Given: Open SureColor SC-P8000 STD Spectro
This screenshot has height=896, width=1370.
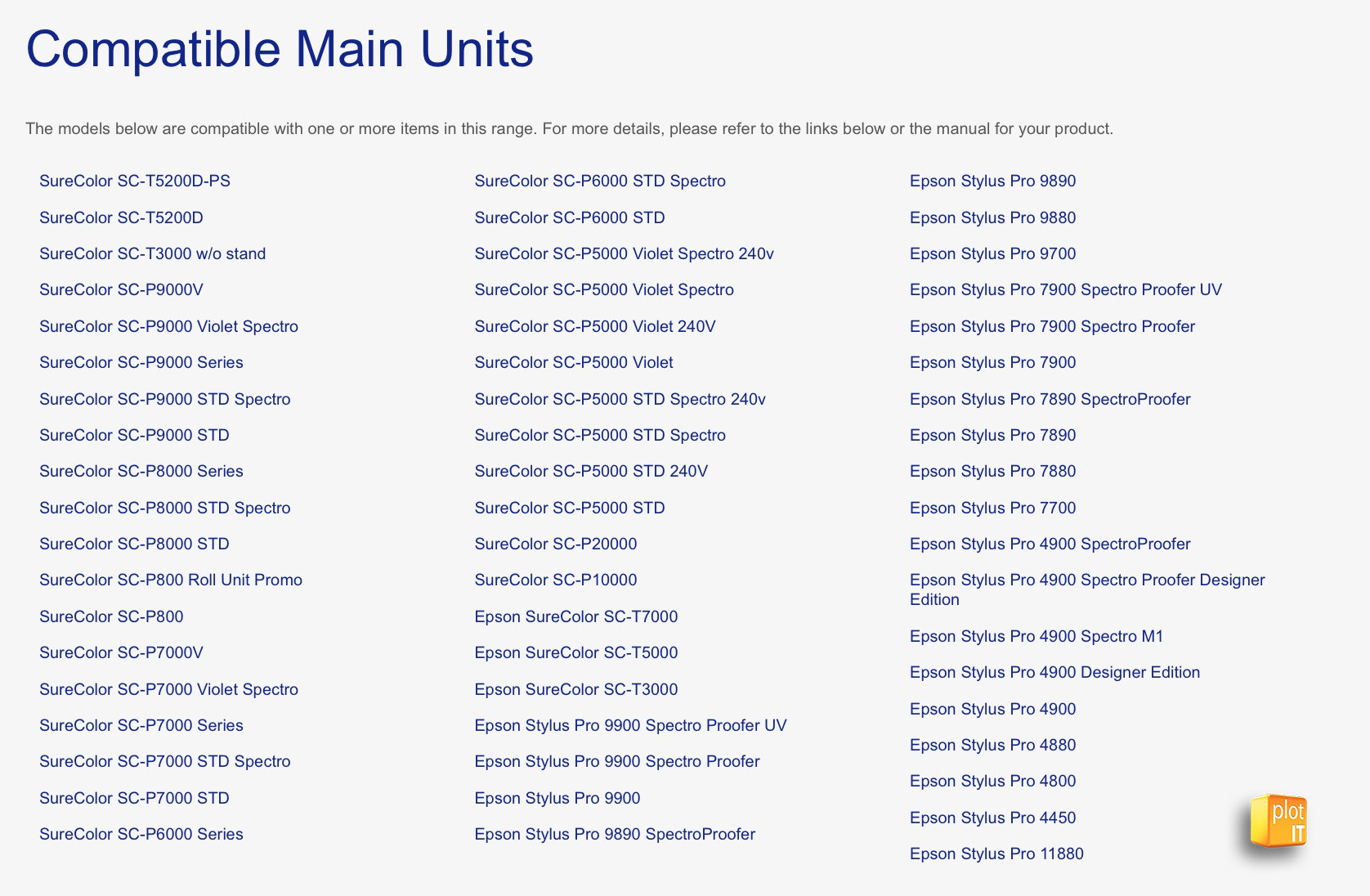Looking at the screenshot, I should coord(165,508).
